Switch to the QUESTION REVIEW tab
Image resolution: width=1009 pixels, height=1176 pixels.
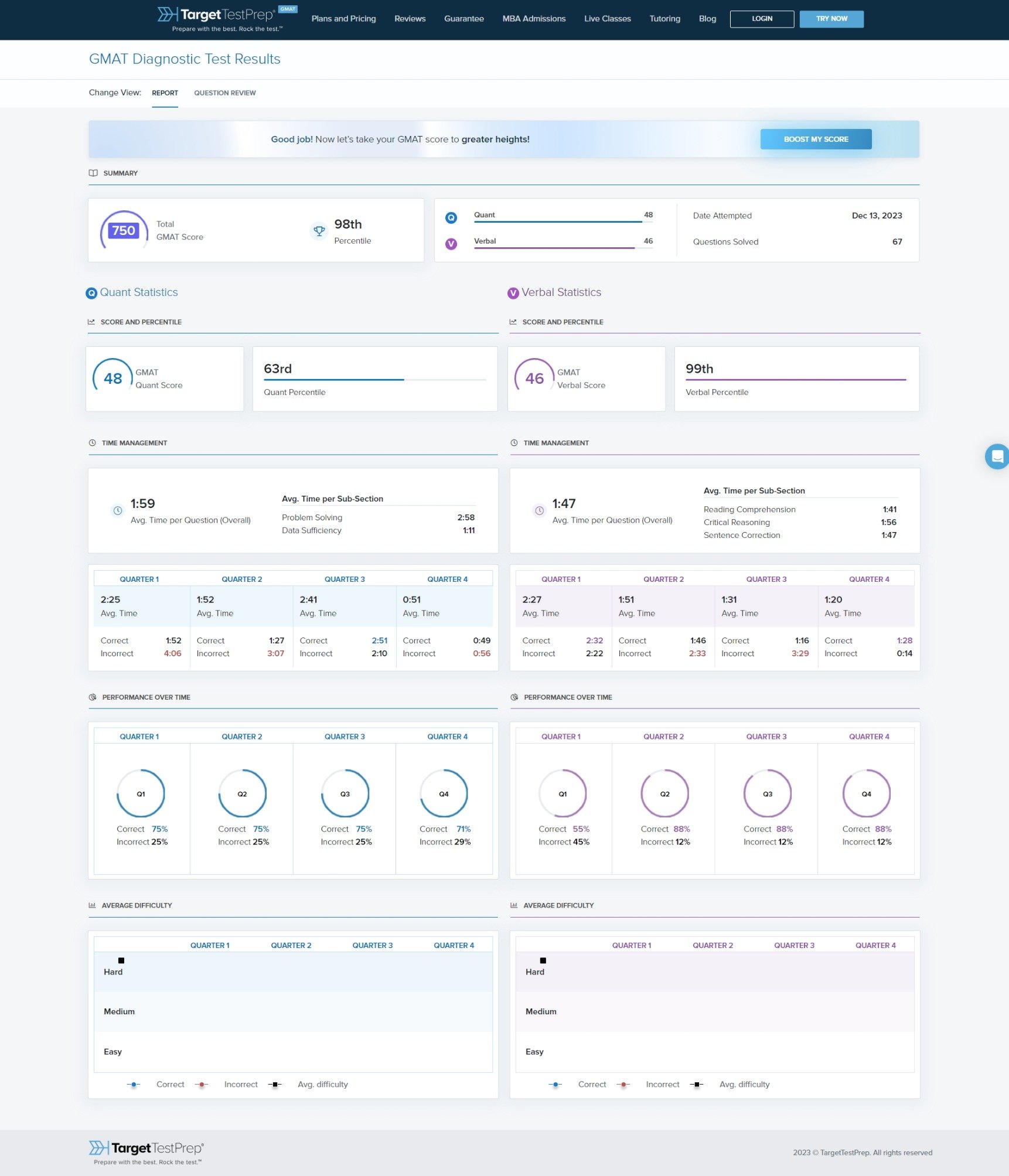tap(225, 93)
